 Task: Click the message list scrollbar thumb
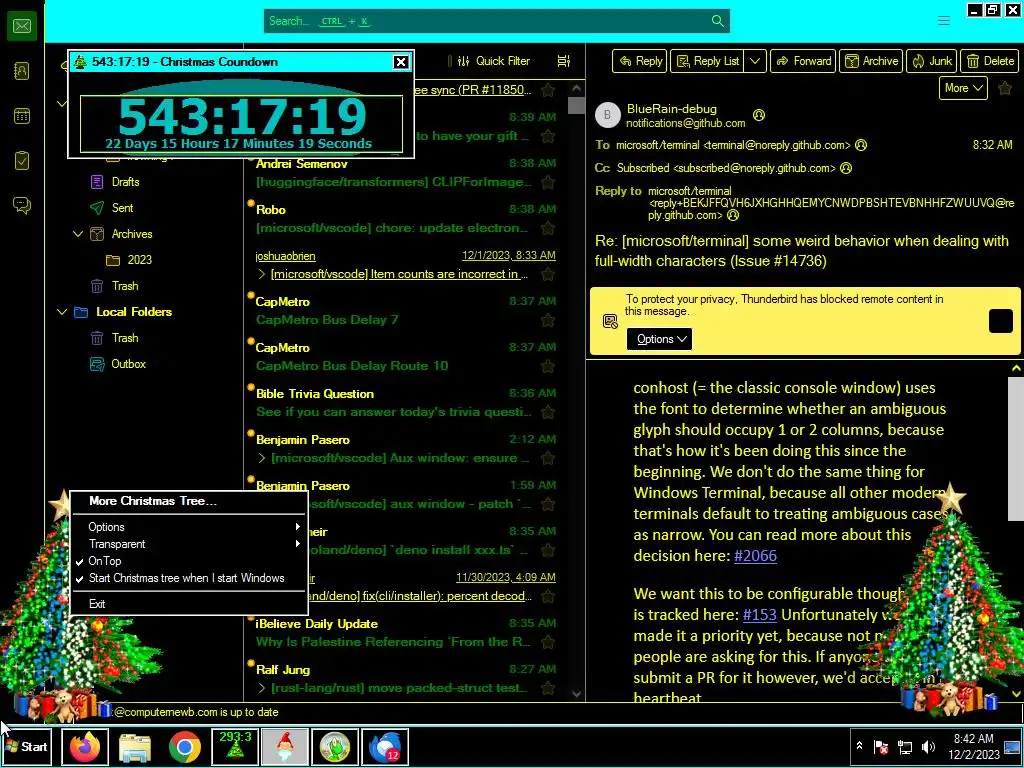[x=576, y=105]
